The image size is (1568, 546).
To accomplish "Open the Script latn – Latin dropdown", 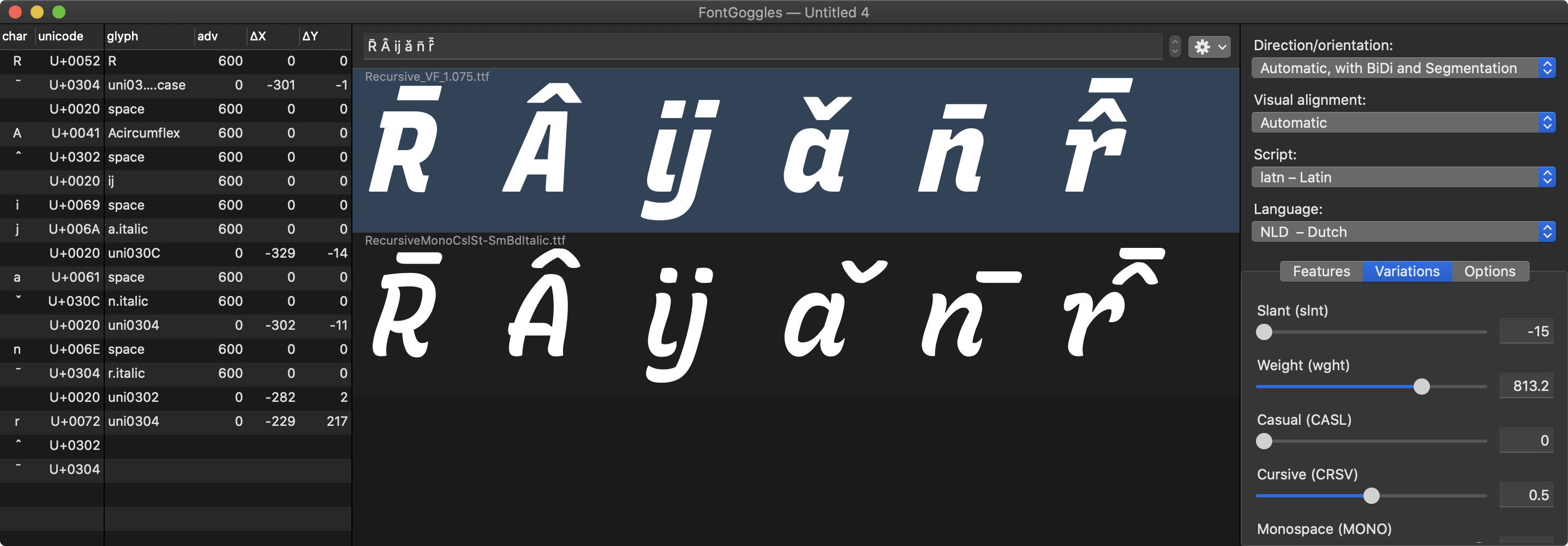I will point(1403,177).
